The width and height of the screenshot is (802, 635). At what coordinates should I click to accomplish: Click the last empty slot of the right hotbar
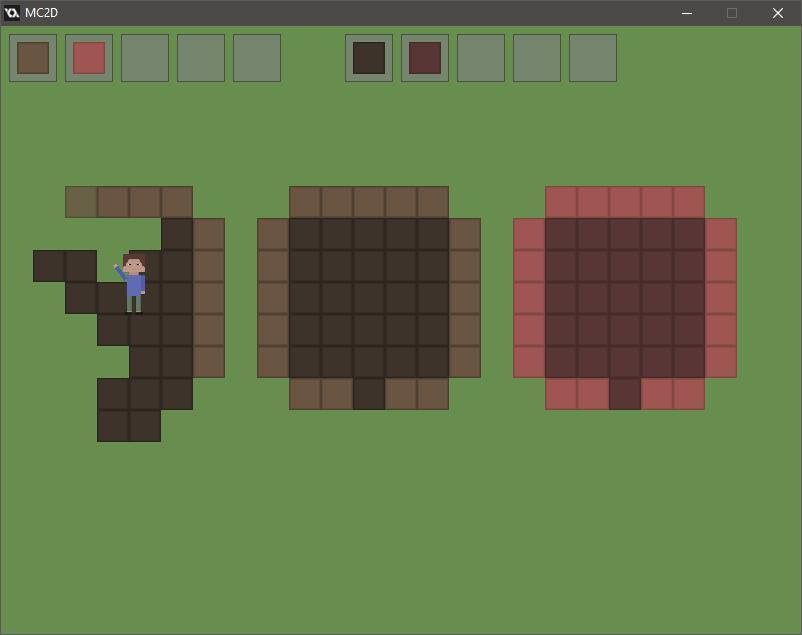click(x=592, y=57)
